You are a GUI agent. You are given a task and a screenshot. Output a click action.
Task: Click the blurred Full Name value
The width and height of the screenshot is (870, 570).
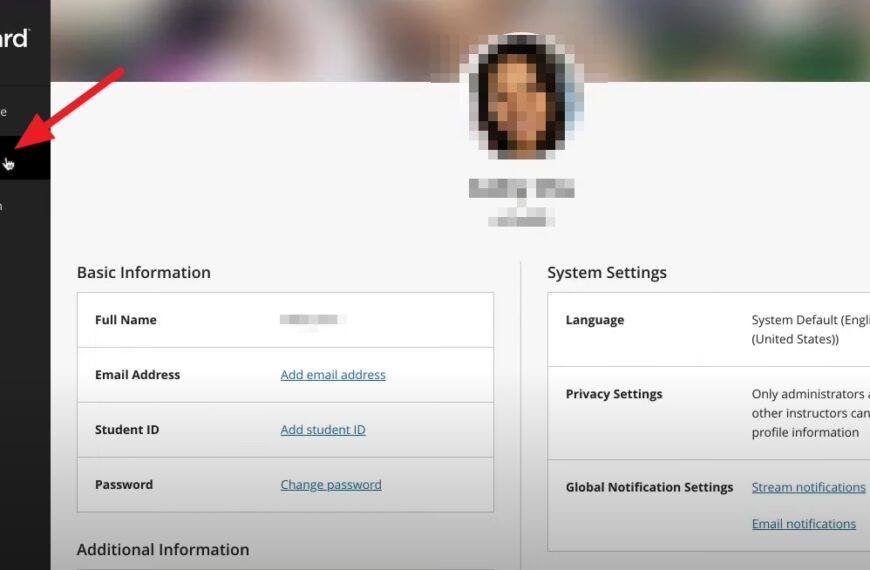pos(312,320)
